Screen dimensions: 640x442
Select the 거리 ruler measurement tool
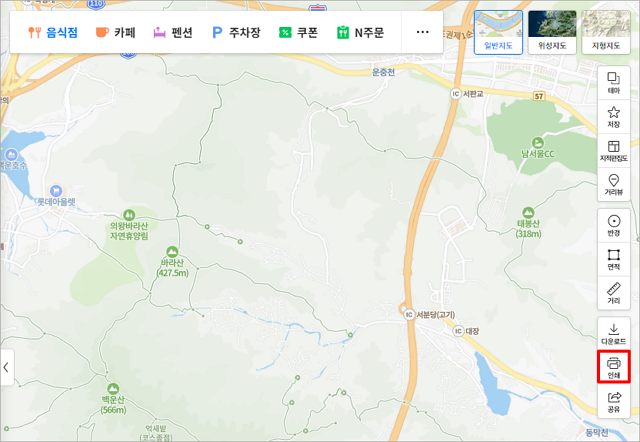(614, 292)
